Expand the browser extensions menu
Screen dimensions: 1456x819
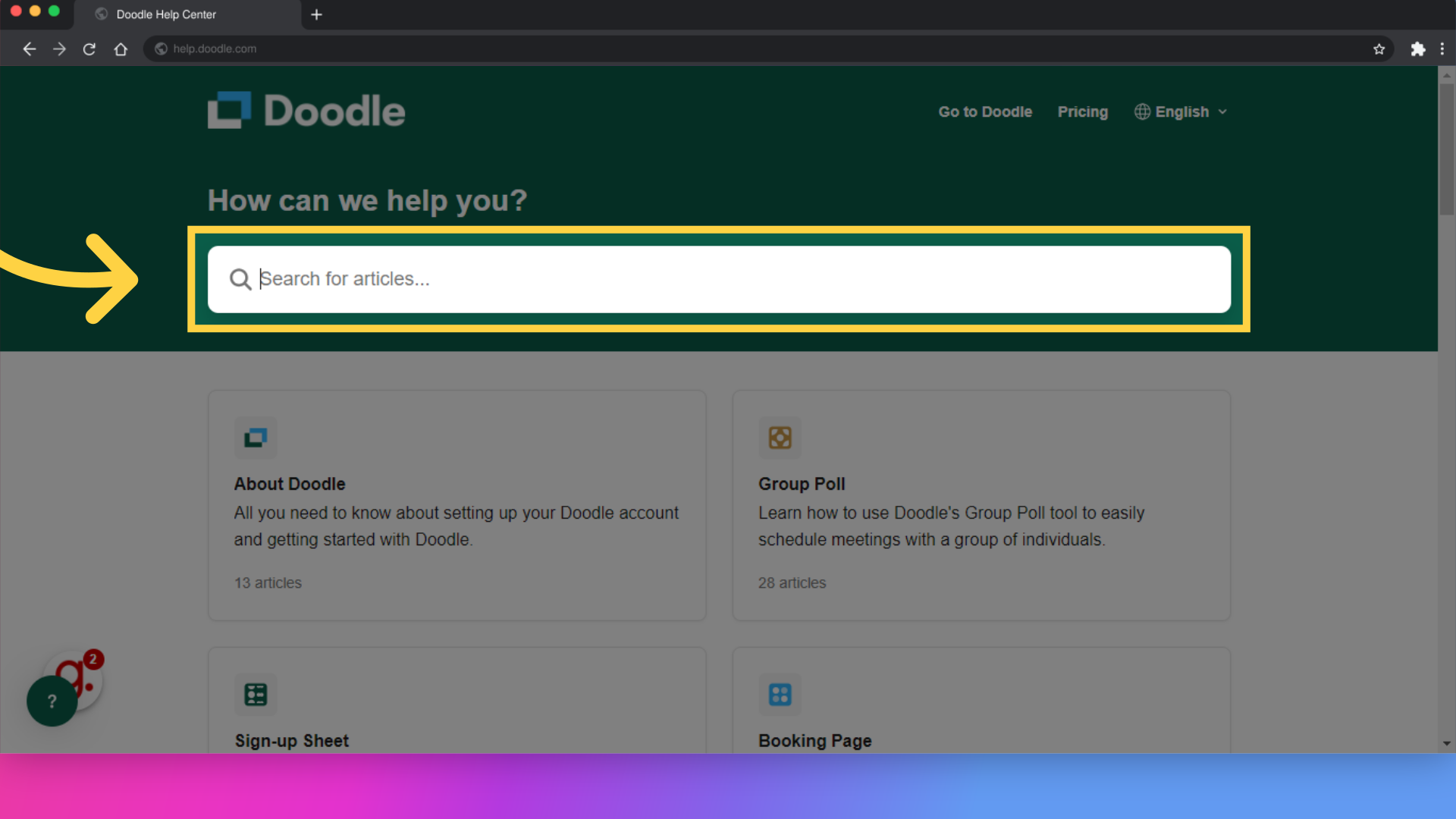1418,48
